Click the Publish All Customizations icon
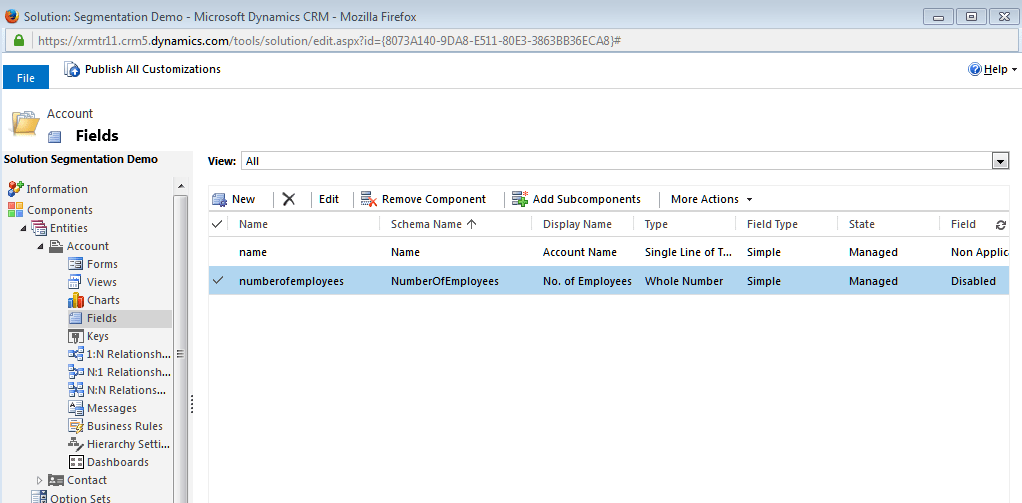The image size is (1022, 503). click(x=72, y=69)
